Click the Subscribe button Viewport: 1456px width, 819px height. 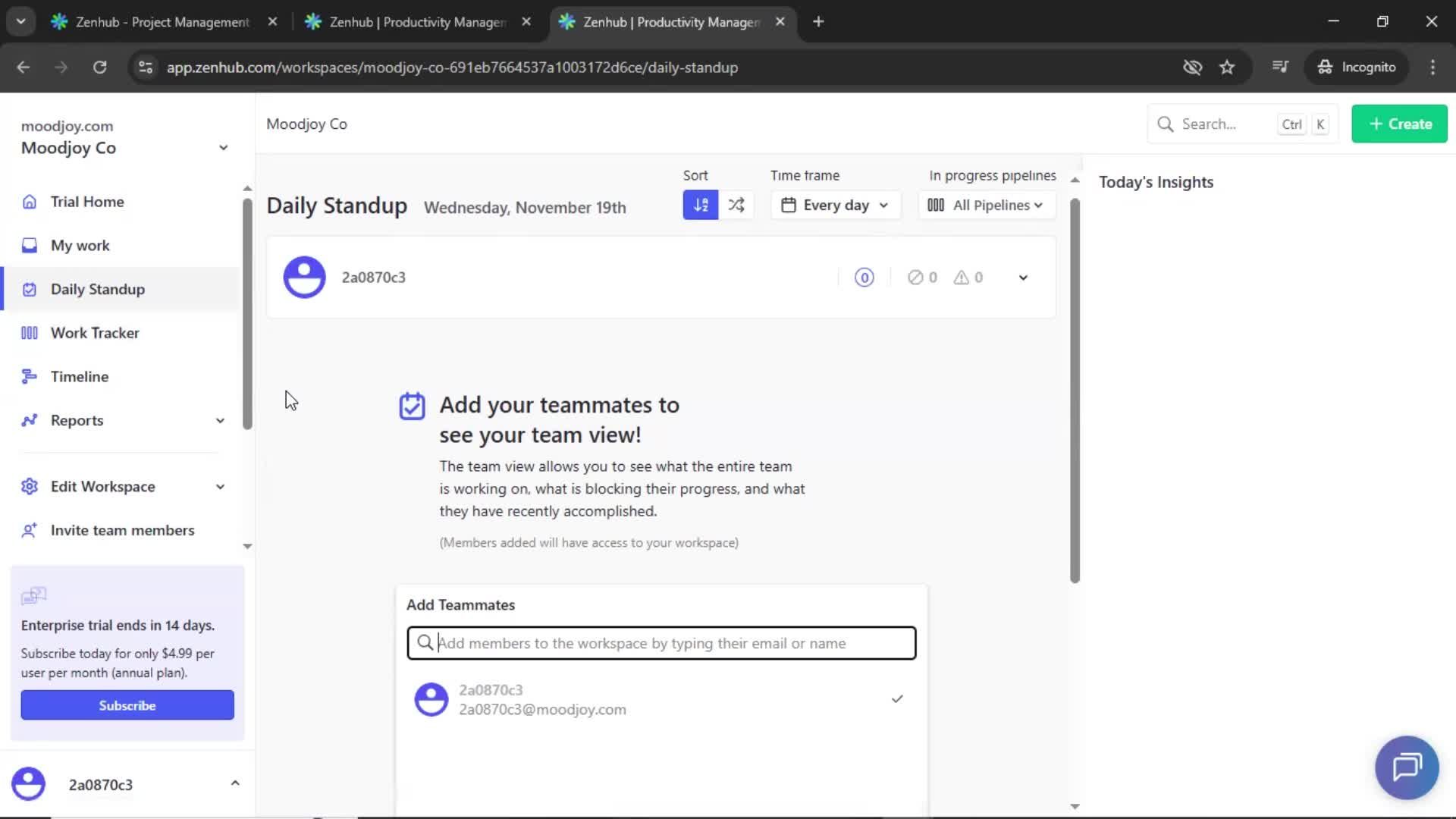click(127, 704)
